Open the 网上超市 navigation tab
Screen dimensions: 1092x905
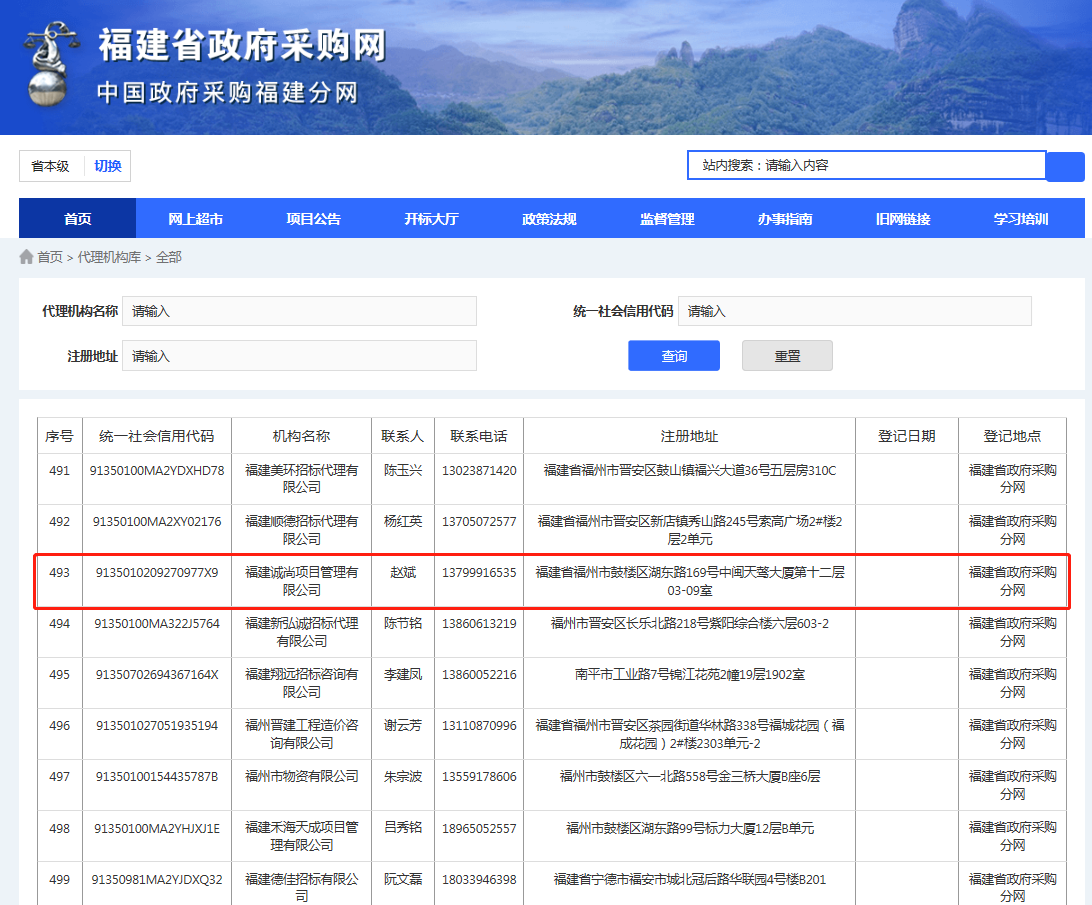(x=195, y=219)
